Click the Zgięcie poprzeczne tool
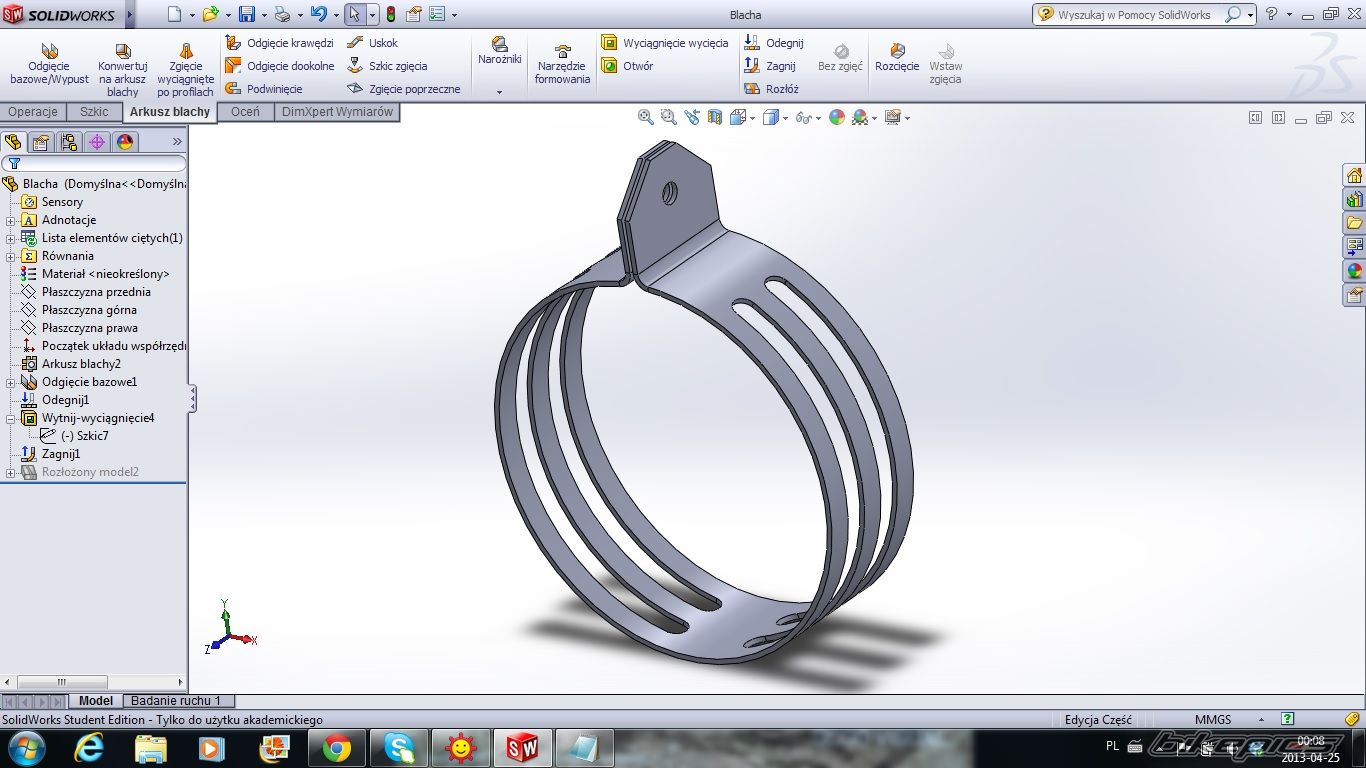Screen dimensions: 1366x768 tap(403, 89)
